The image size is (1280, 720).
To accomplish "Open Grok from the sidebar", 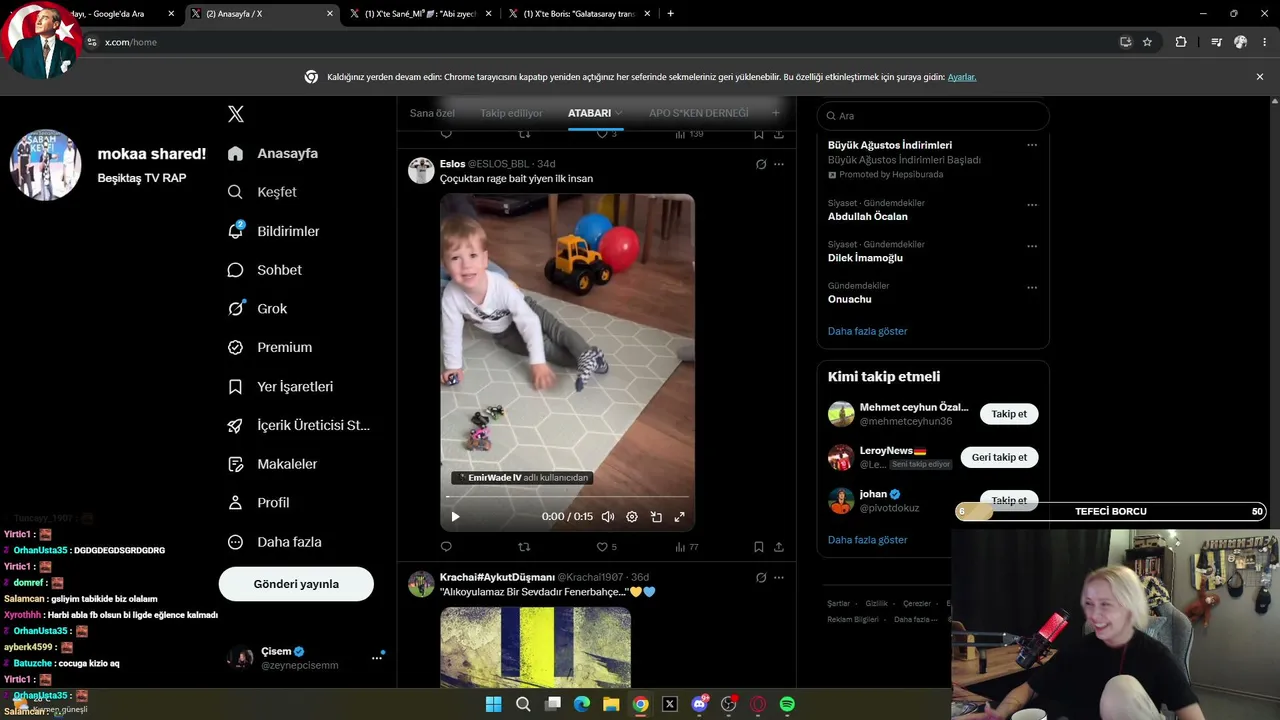I will (x=258, y=309).
